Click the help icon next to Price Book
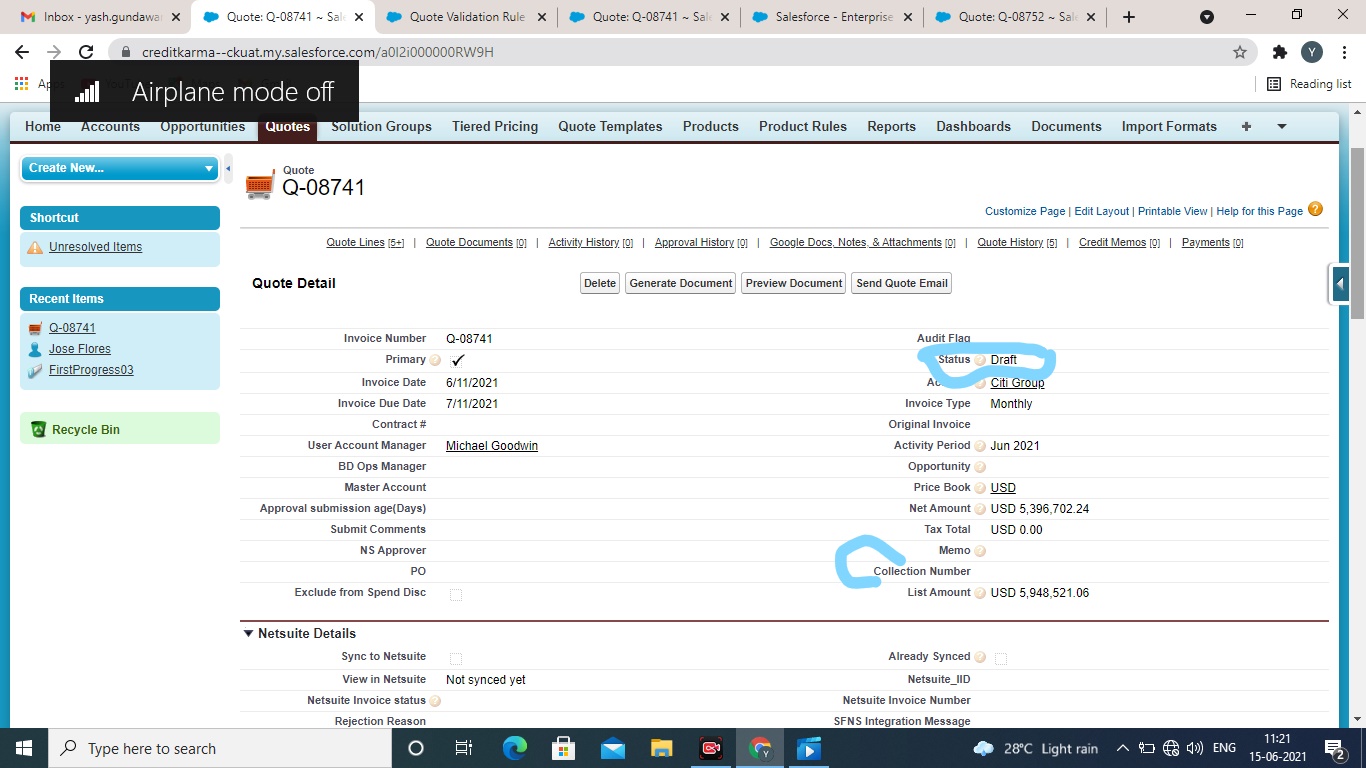Viewport: 1366px width, 768px height. point(980,488)
